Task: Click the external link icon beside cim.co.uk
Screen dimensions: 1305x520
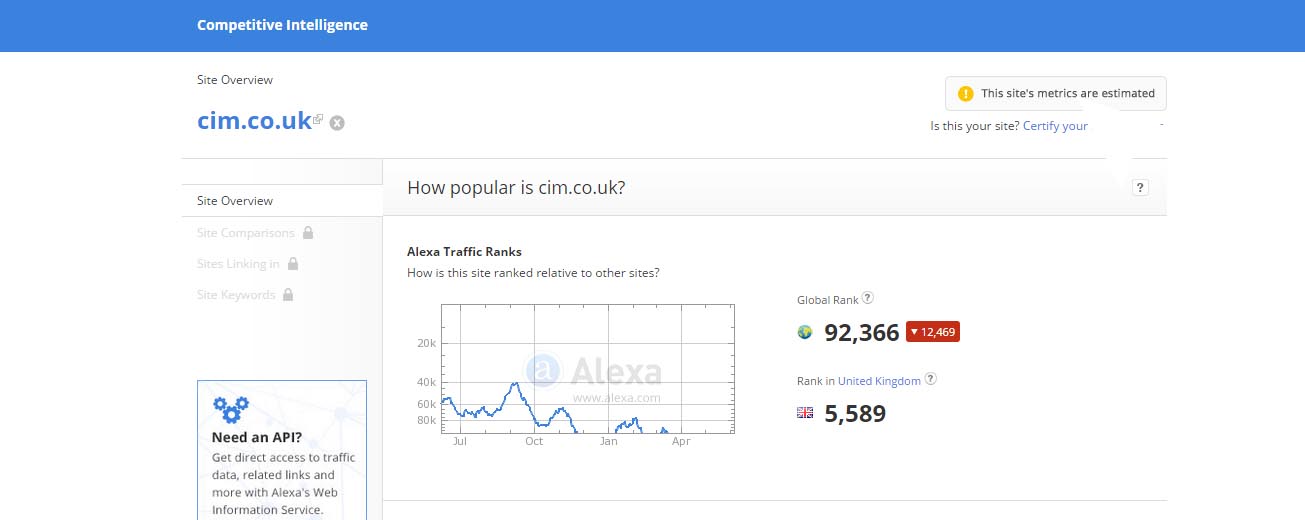Action: (x=318, y=120)
